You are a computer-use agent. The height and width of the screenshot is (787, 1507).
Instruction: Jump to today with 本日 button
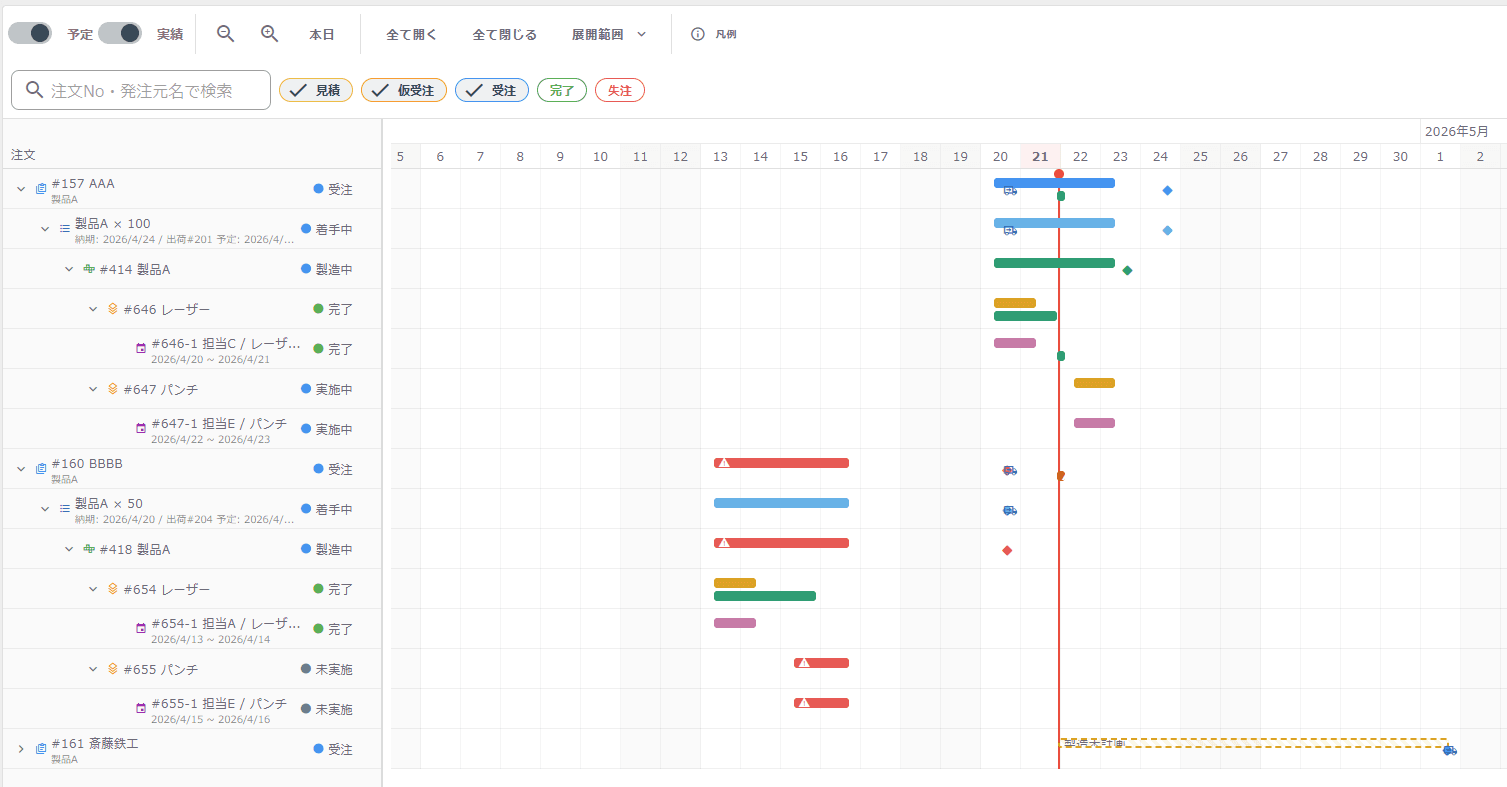321,34
